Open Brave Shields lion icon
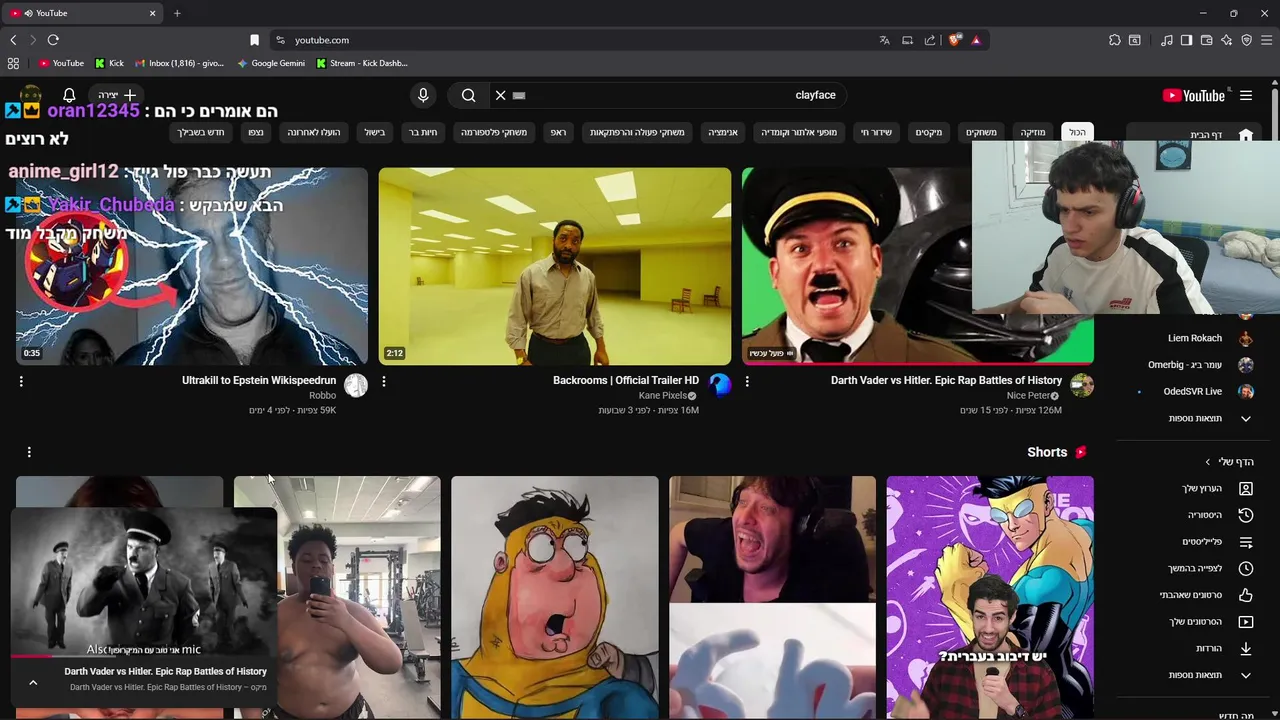 pyautogui.click(x=955, y=40)
